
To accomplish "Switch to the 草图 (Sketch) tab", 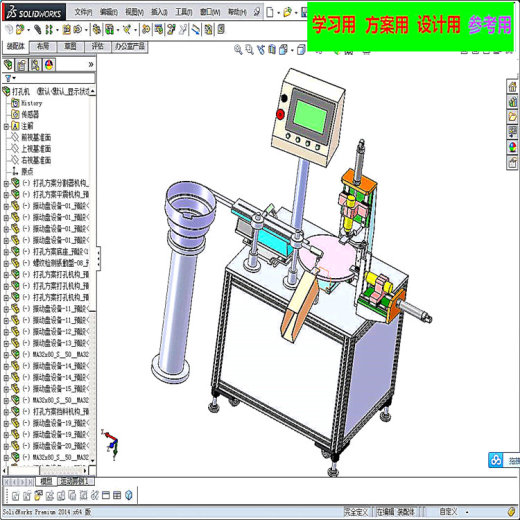I will (70, 46).
